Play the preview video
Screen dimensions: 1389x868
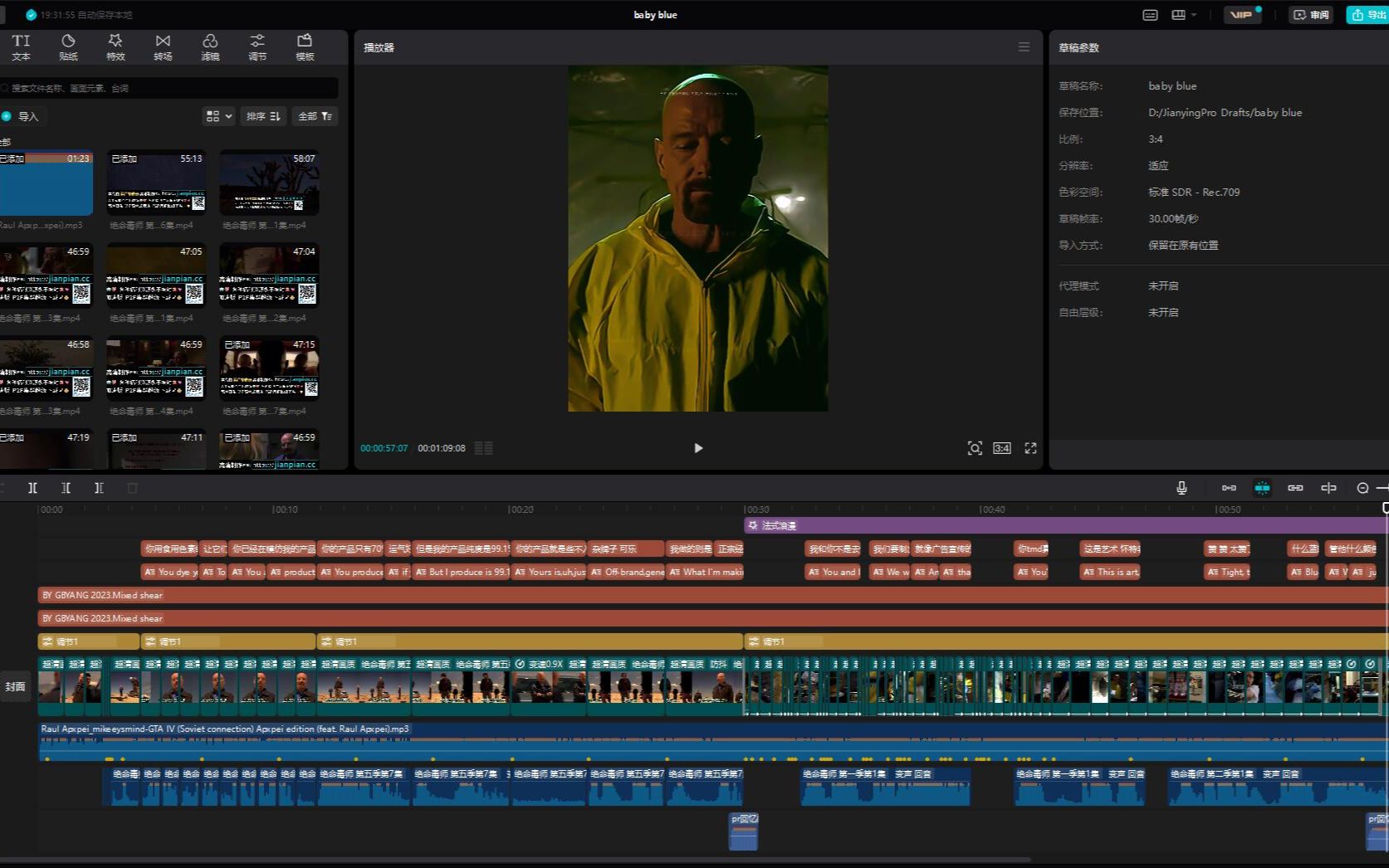coord(698,448)
